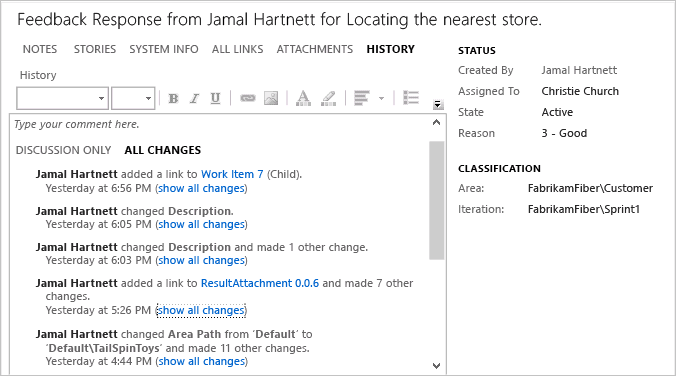Image resolution: width=676 pixels, height=376 pixels.
Task: Click the Area value 'FabrikamFiber\Customer'
Action: [590, 188]
